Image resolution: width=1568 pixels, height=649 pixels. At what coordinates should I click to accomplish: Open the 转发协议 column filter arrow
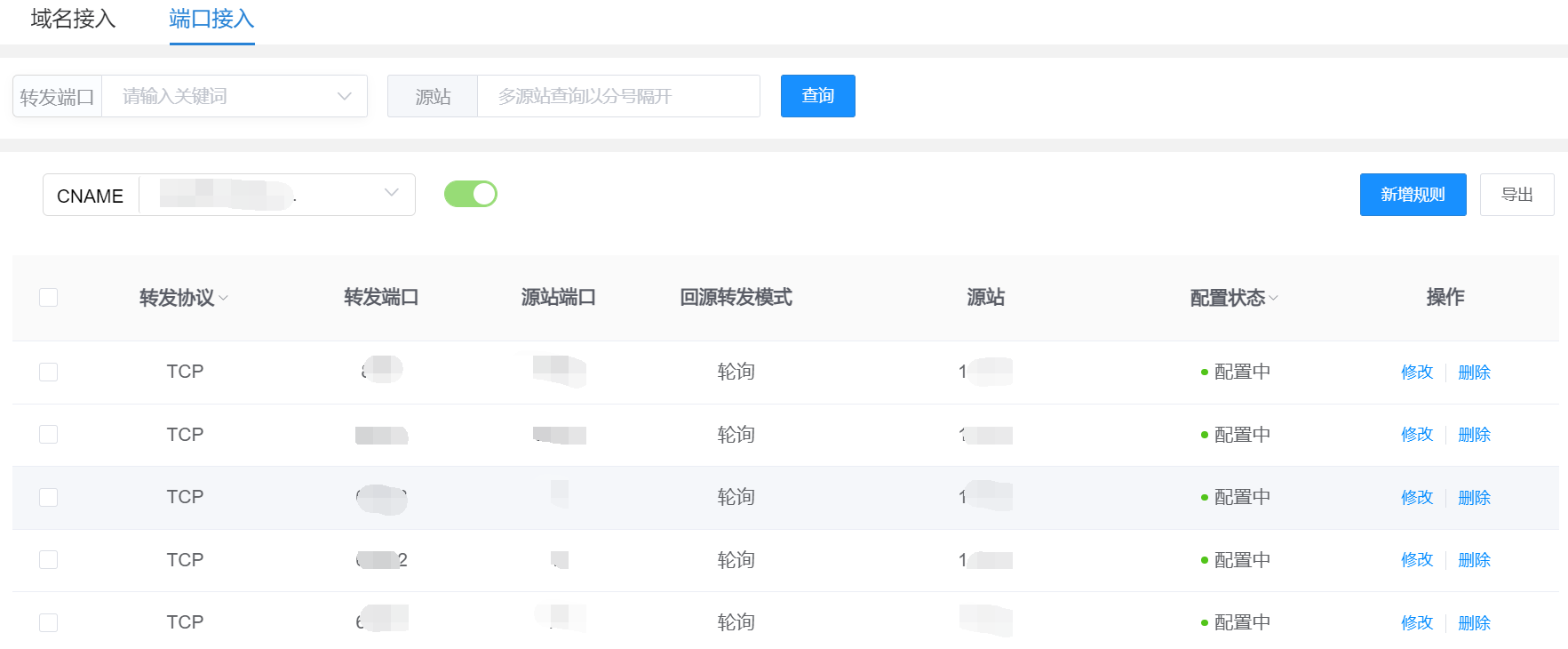pyautogui.click(x=223, y=299)
